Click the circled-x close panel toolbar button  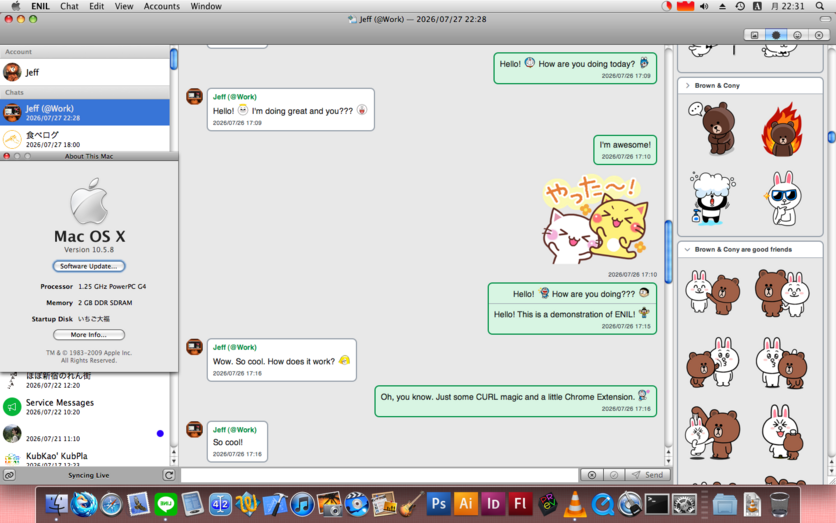(818, 35)
